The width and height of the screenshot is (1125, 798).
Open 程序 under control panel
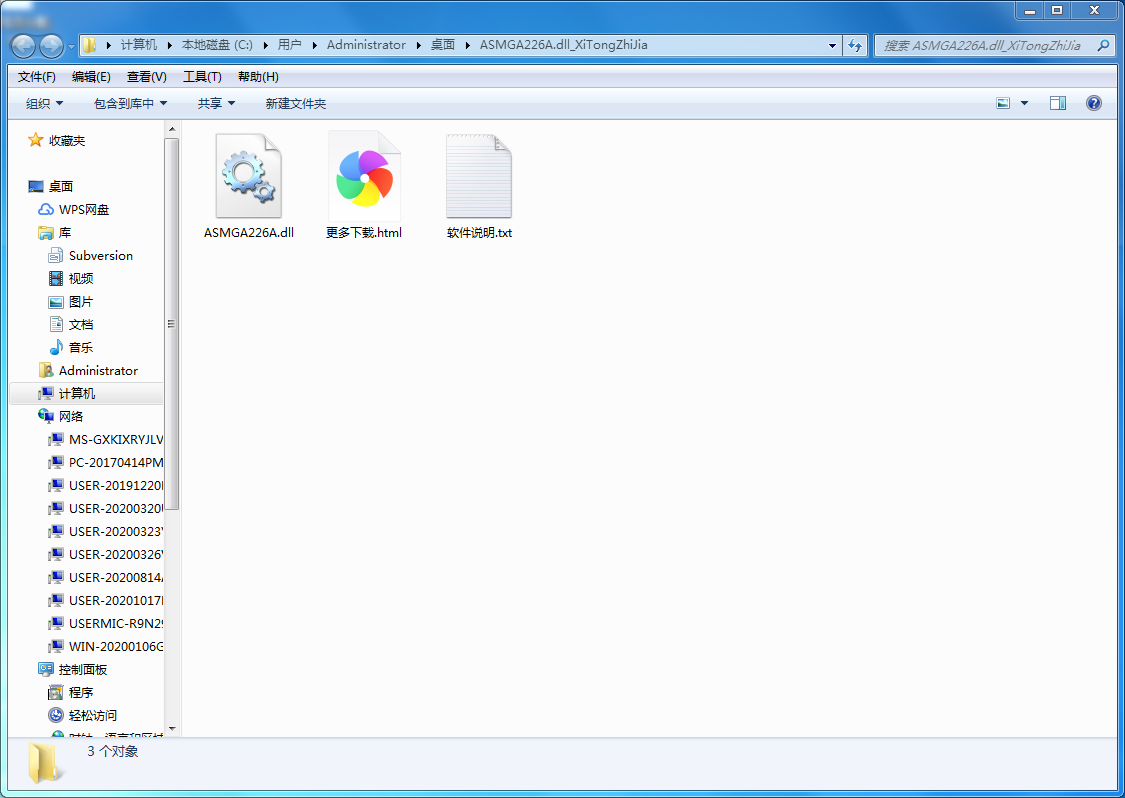[x=81, y=692]
